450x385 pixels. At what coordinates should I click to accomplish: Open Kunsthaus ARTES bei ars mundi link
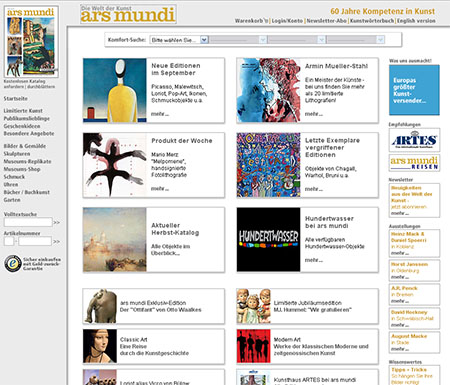(x=315, y=380)
